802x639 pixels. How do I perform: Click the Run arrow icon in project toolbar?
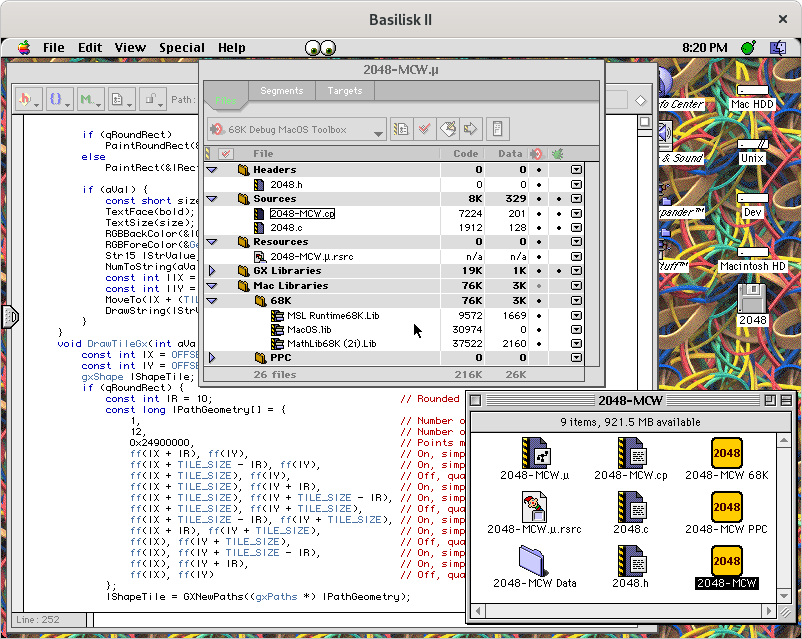pyautogui.click(x=470, y=129)
